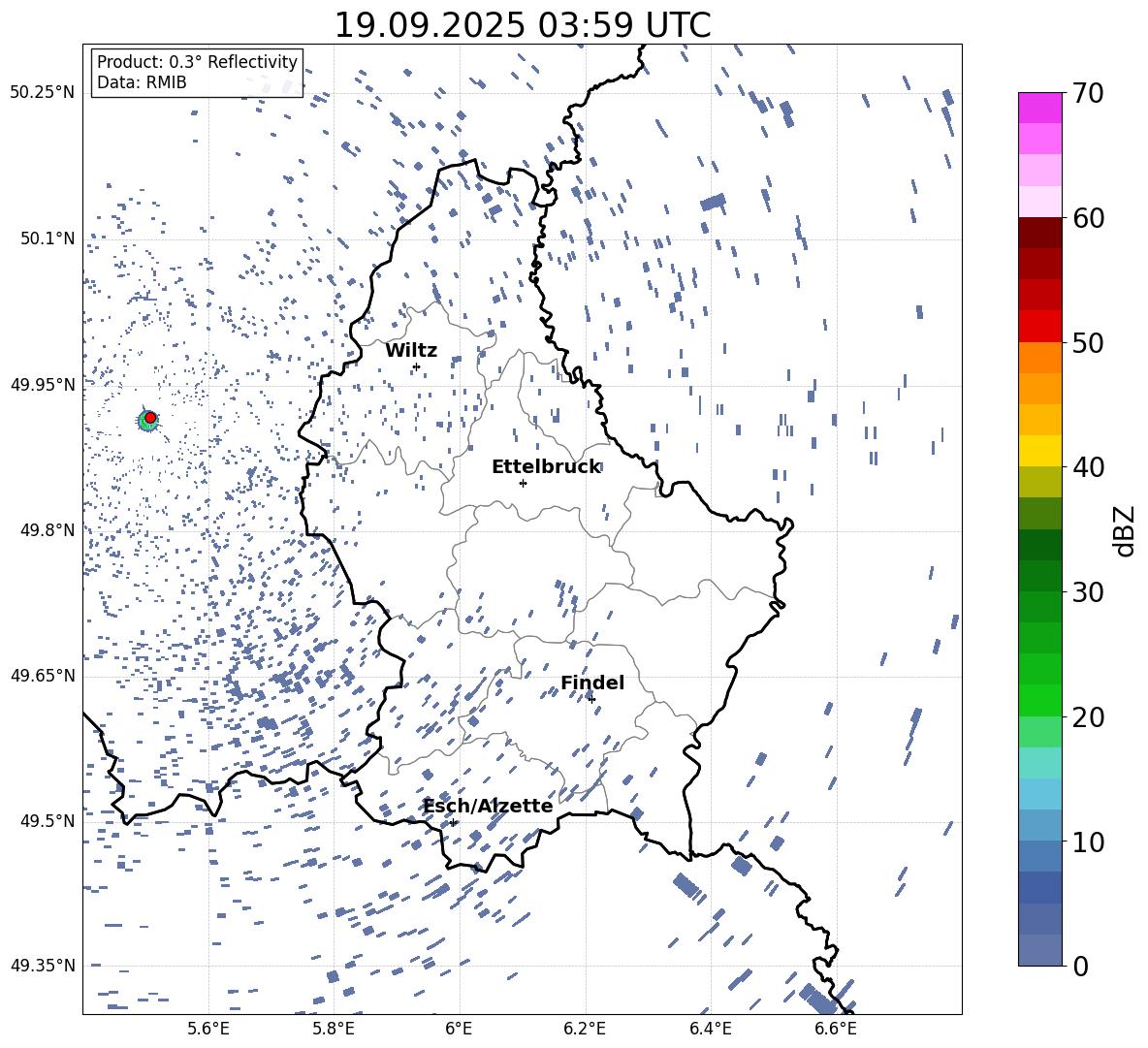Click the 6.4°E longitude label

710,1029
